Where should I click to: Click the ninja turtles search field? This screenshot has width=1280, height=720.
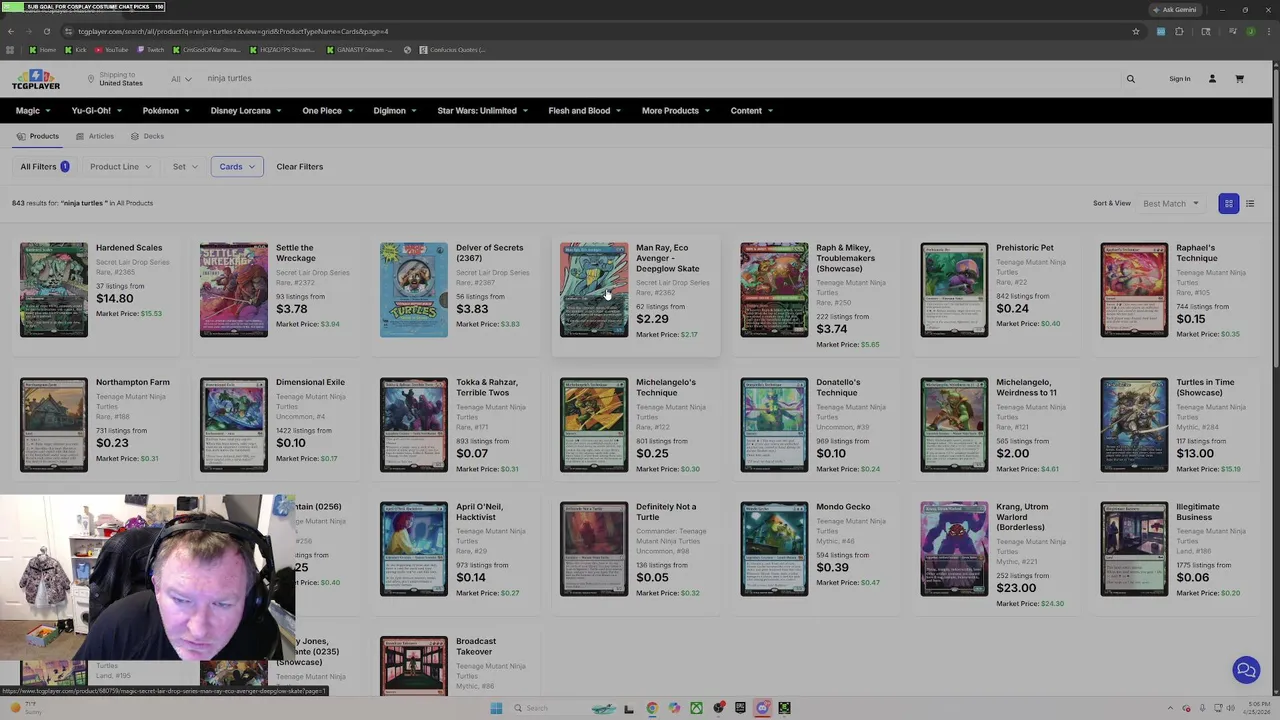660,79
